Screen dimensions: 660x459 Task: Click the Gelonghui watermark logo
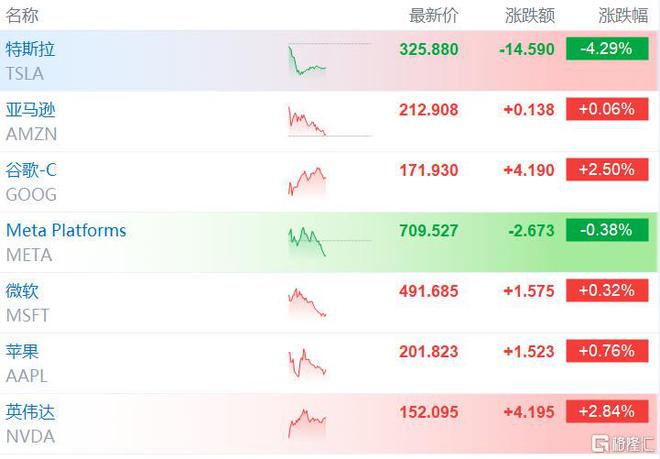(x=624, y=444)
